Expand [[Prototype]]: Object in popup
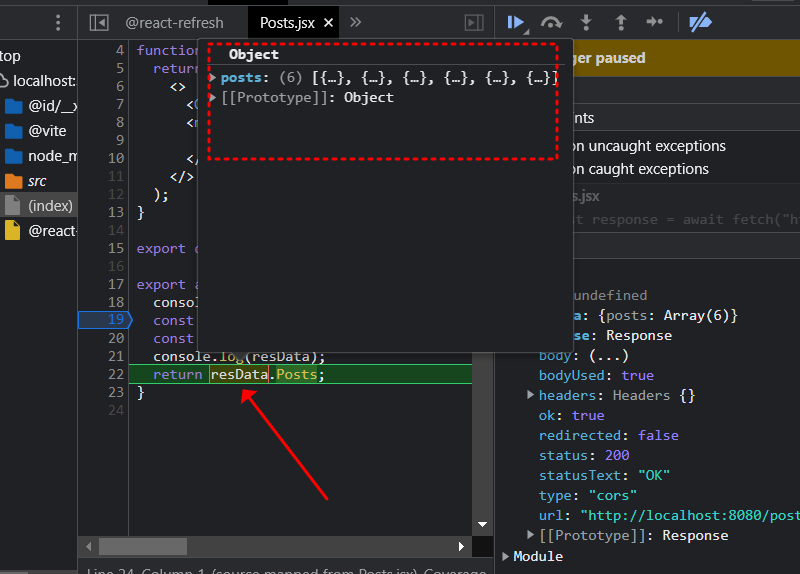Viewport: 800px width, 574px height. coord(213,97)
